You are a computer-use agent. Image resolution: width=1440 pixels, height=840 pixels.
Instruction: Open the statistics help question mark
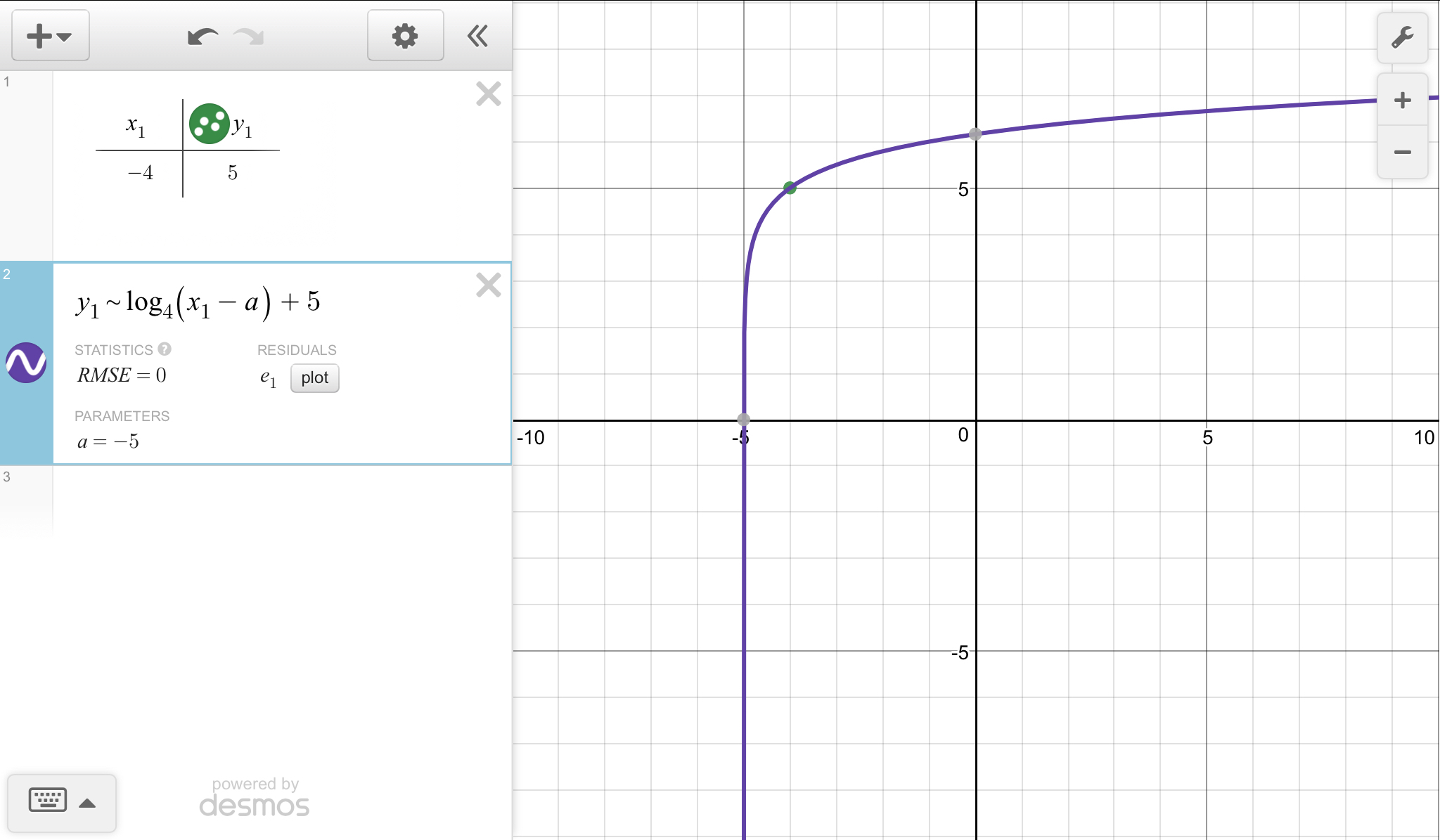(x=165, y=349)
